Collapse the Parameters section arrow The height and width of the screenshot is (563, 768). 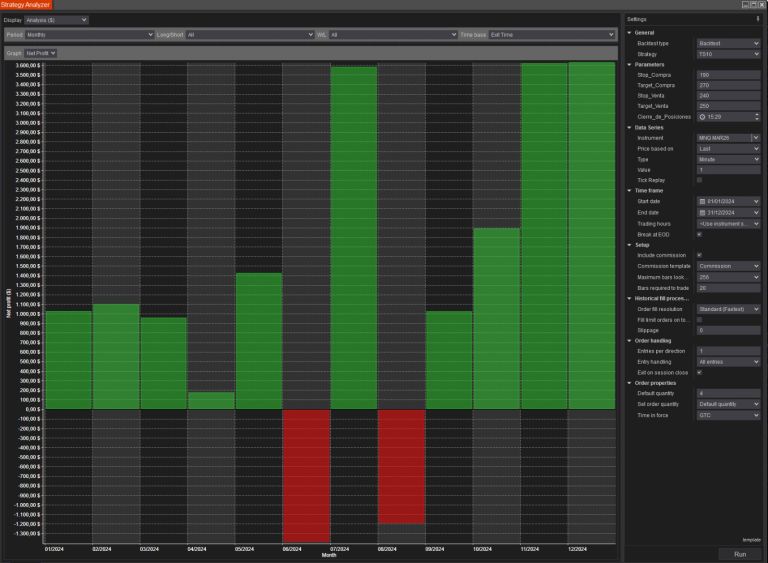pyautogui.click(x=630, y=65)
